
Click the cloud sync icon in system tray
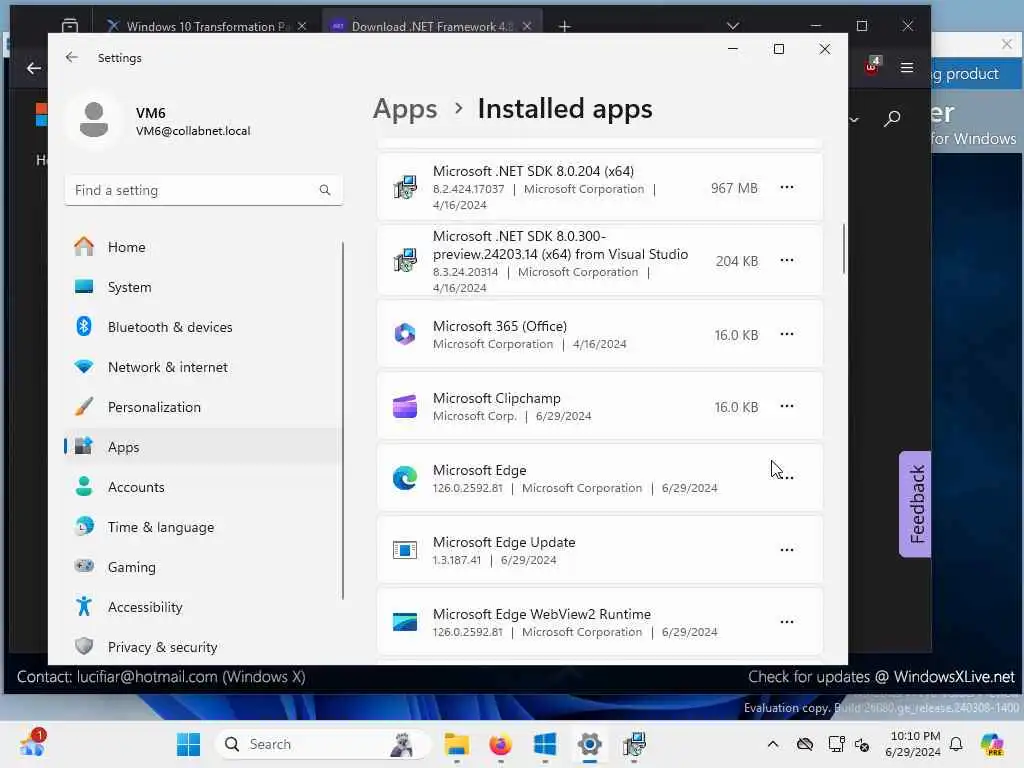click(805, 744)
